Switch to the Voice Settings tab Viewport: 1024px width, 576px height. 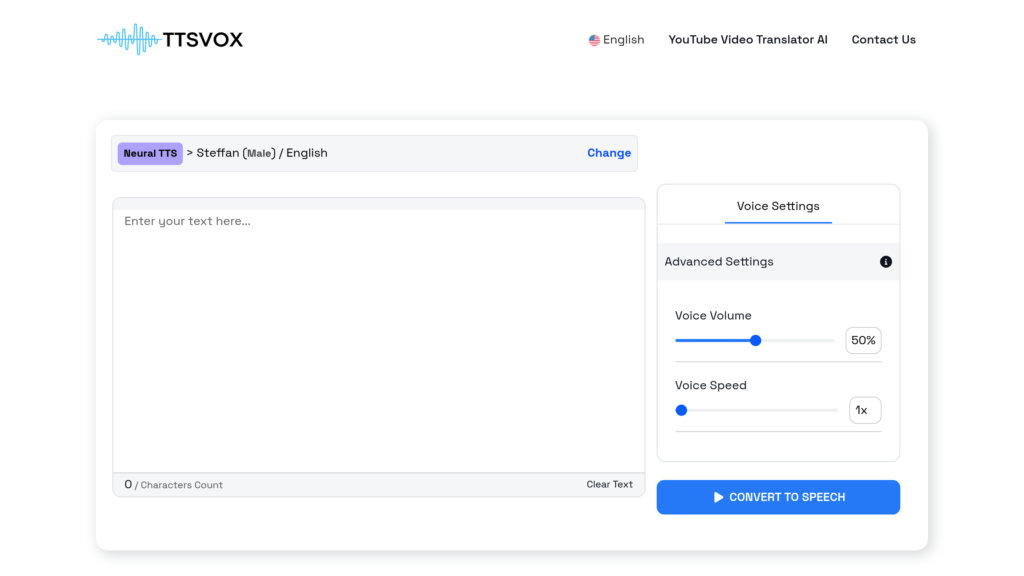pos(778,206)
